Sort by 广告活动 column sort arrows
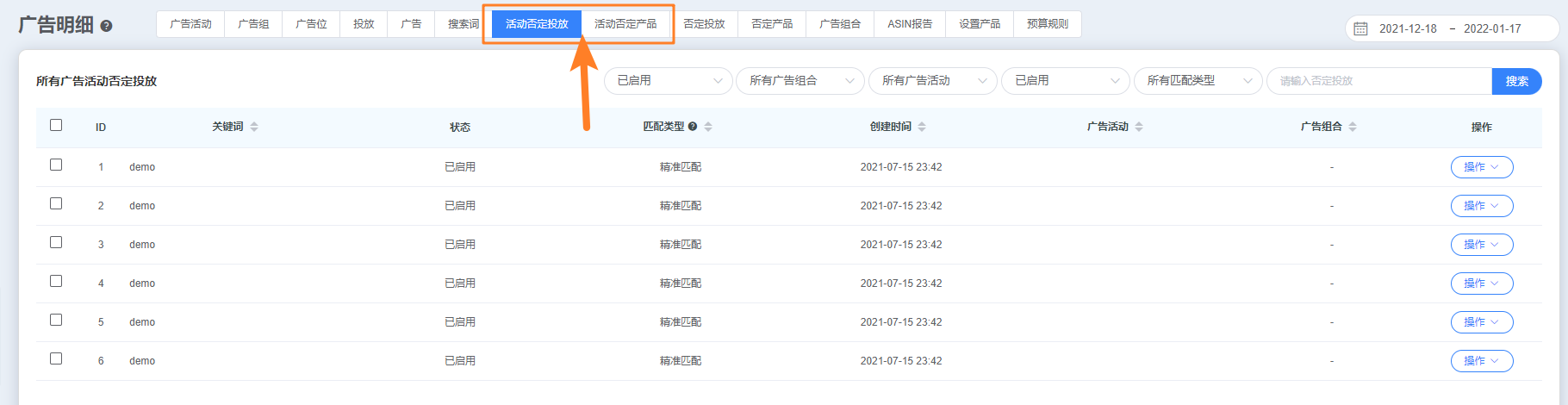Image resolution: width=1568 pixels, height=405 pixels. 1139,127
